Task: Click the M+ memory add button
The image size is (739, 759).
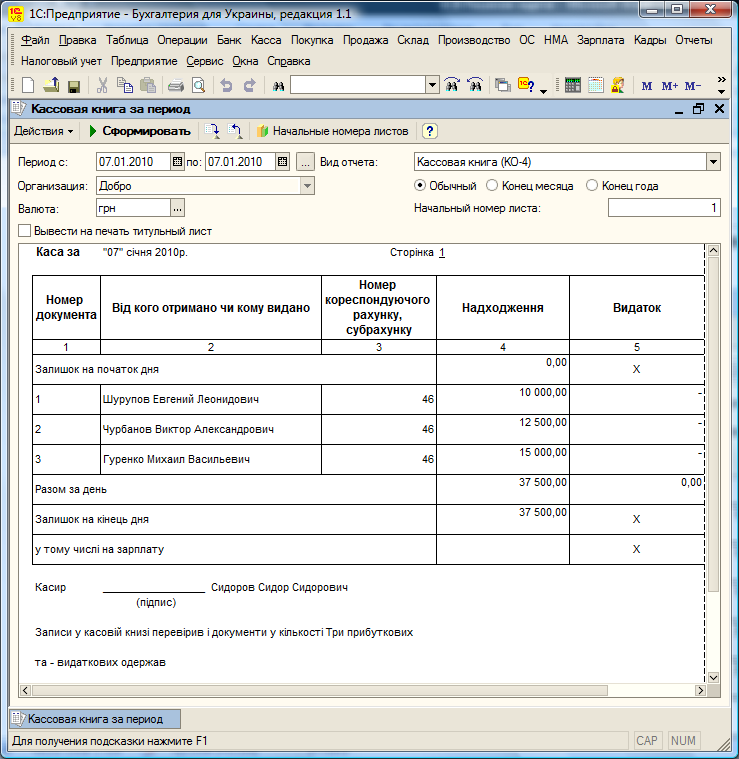Action: [669, 86]
